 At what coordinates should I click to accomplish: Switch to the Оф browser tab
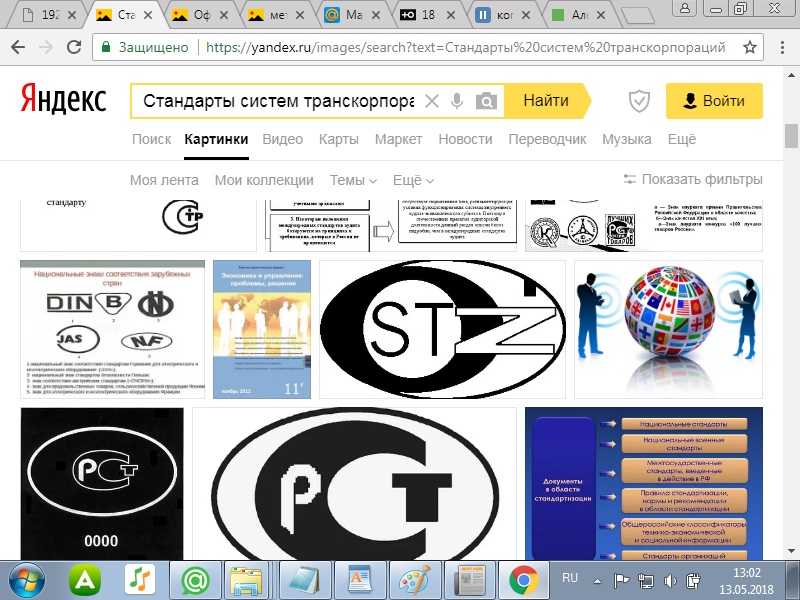195,15
